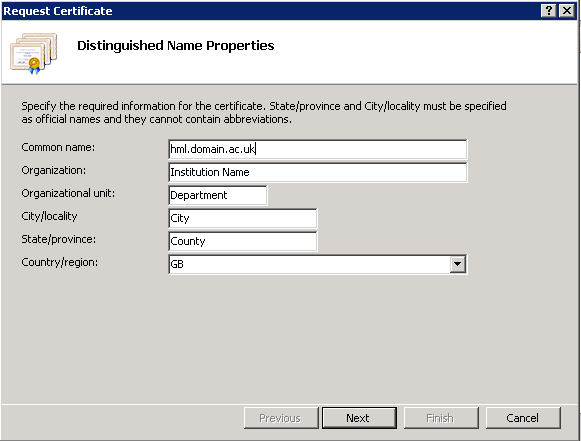Focus the Common name text field

tap(318, 149)
